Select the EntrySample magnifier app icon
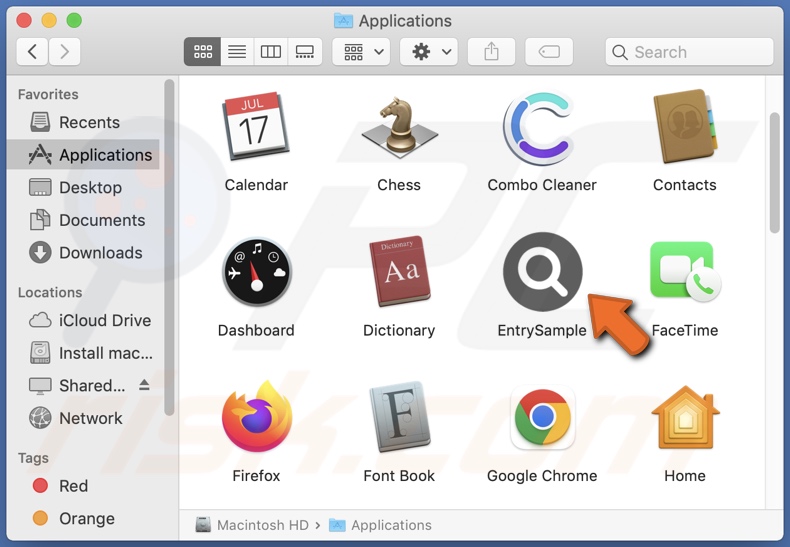The width and height of the screenshot is (790, 547). point(542,272)
